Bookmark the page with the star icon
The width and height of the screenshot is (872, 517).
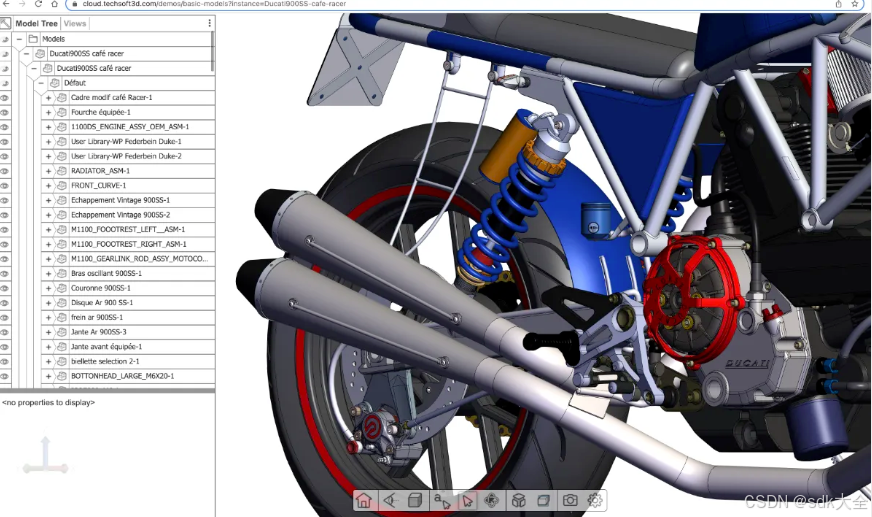(855, 3)
